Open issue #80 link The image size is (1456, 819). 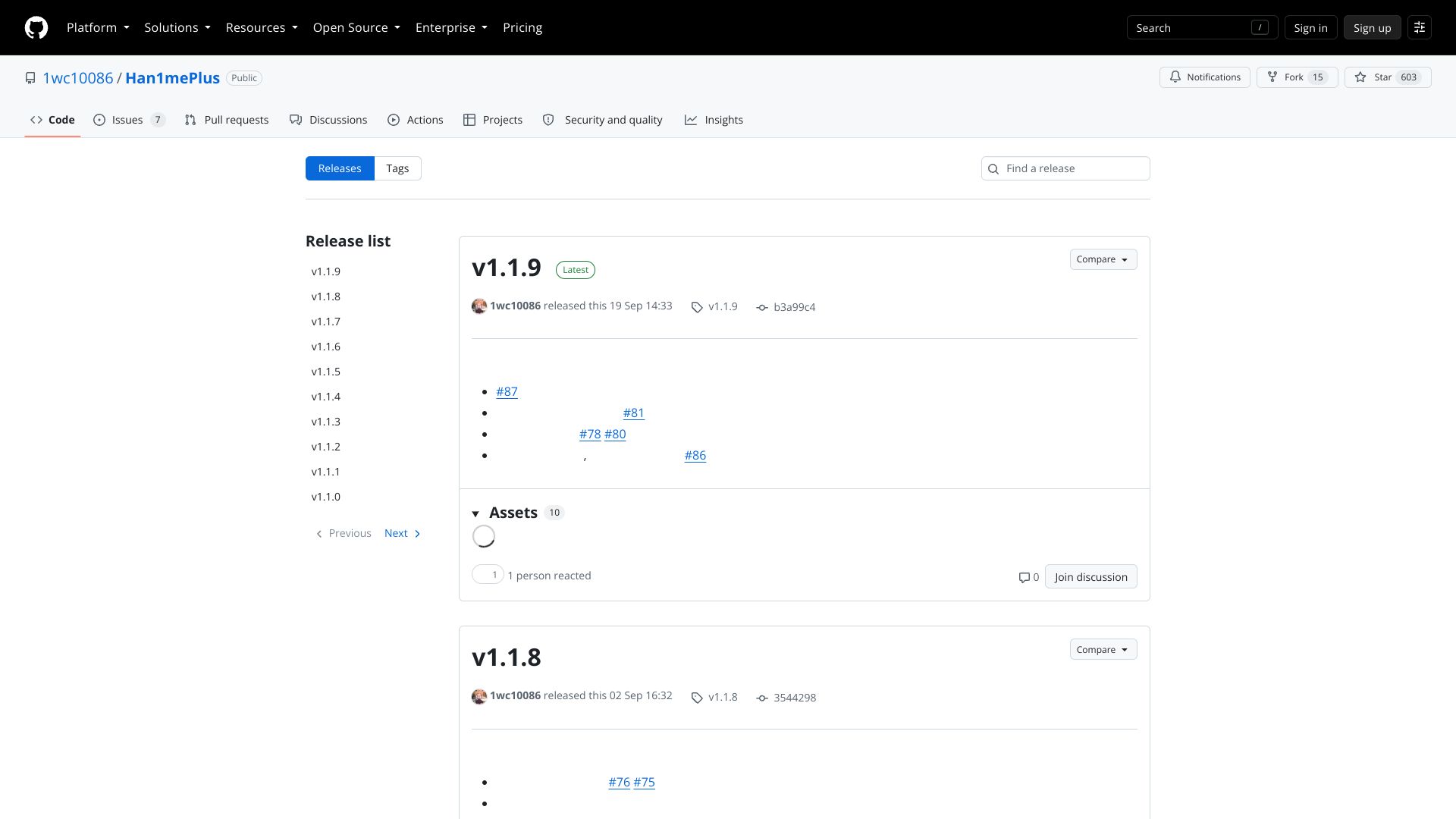(615, 435)
